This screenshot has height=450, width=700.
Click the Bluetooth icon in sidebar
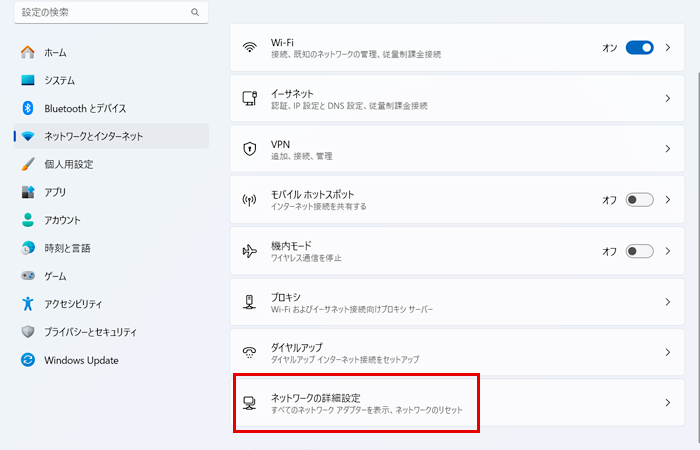28,108
